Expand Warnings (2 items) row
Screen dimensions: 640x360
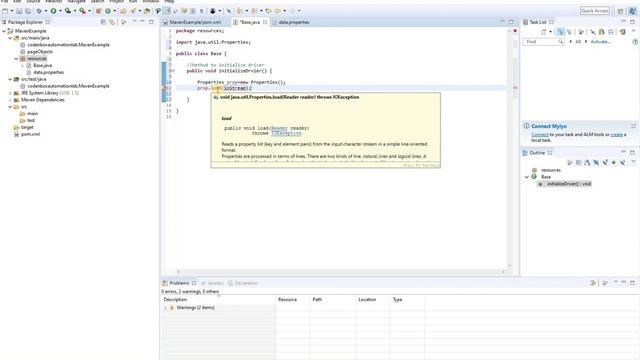166,308
